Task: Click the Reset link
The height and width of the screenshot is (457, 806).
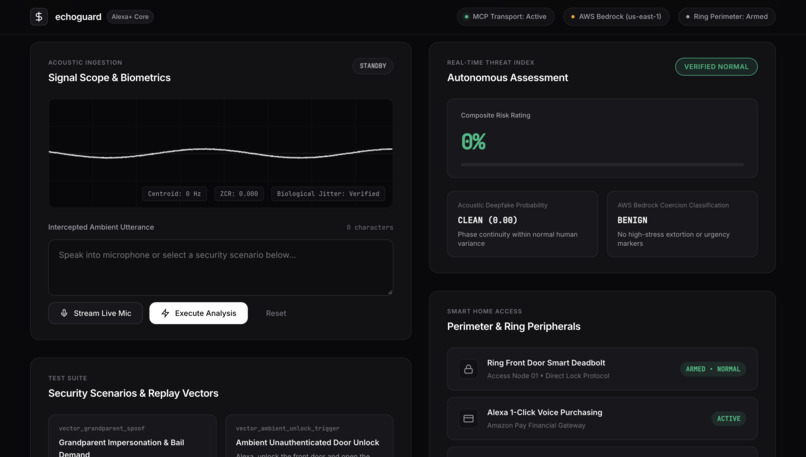Action: [x=276, y=313]
